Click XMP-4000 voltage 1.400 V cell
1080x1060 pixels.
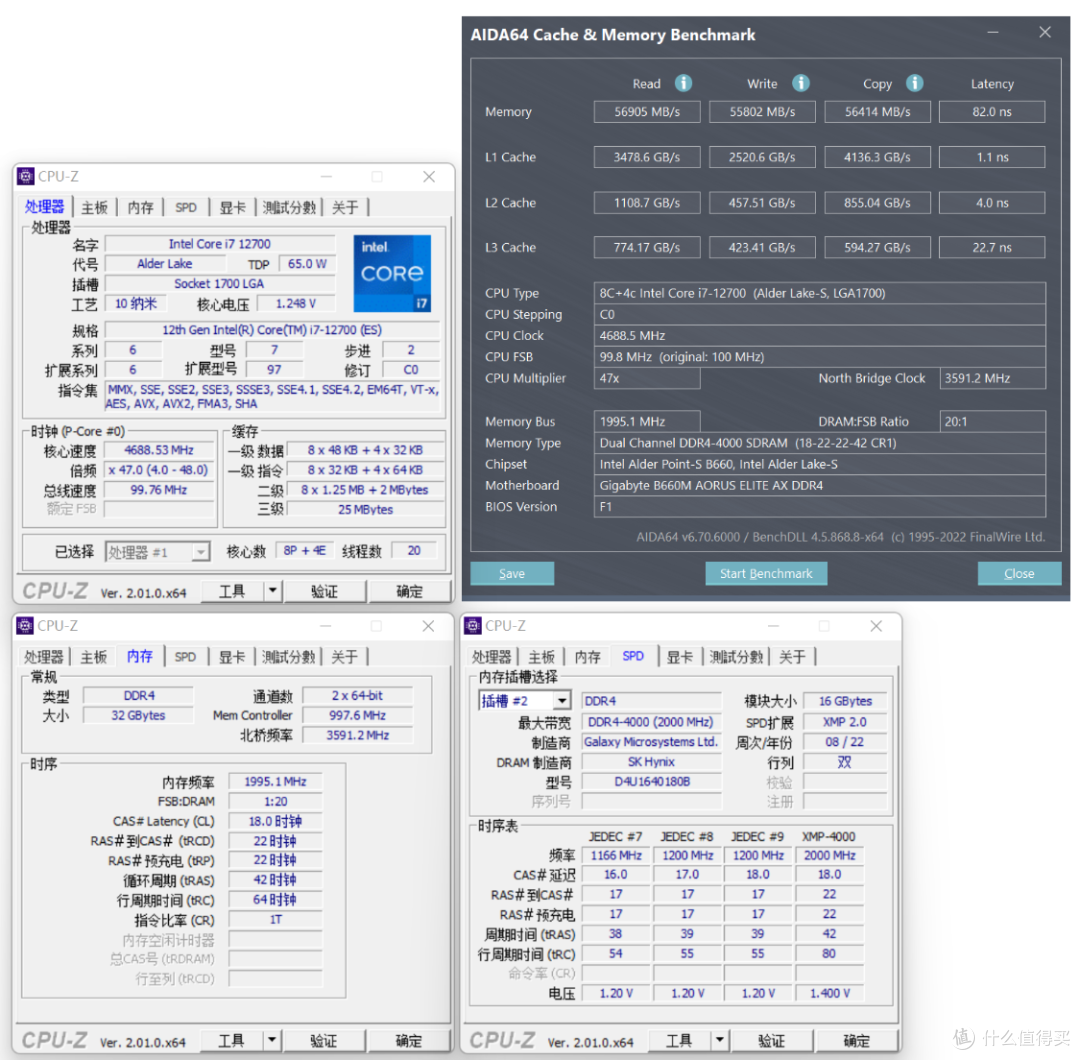pos(829,993)
